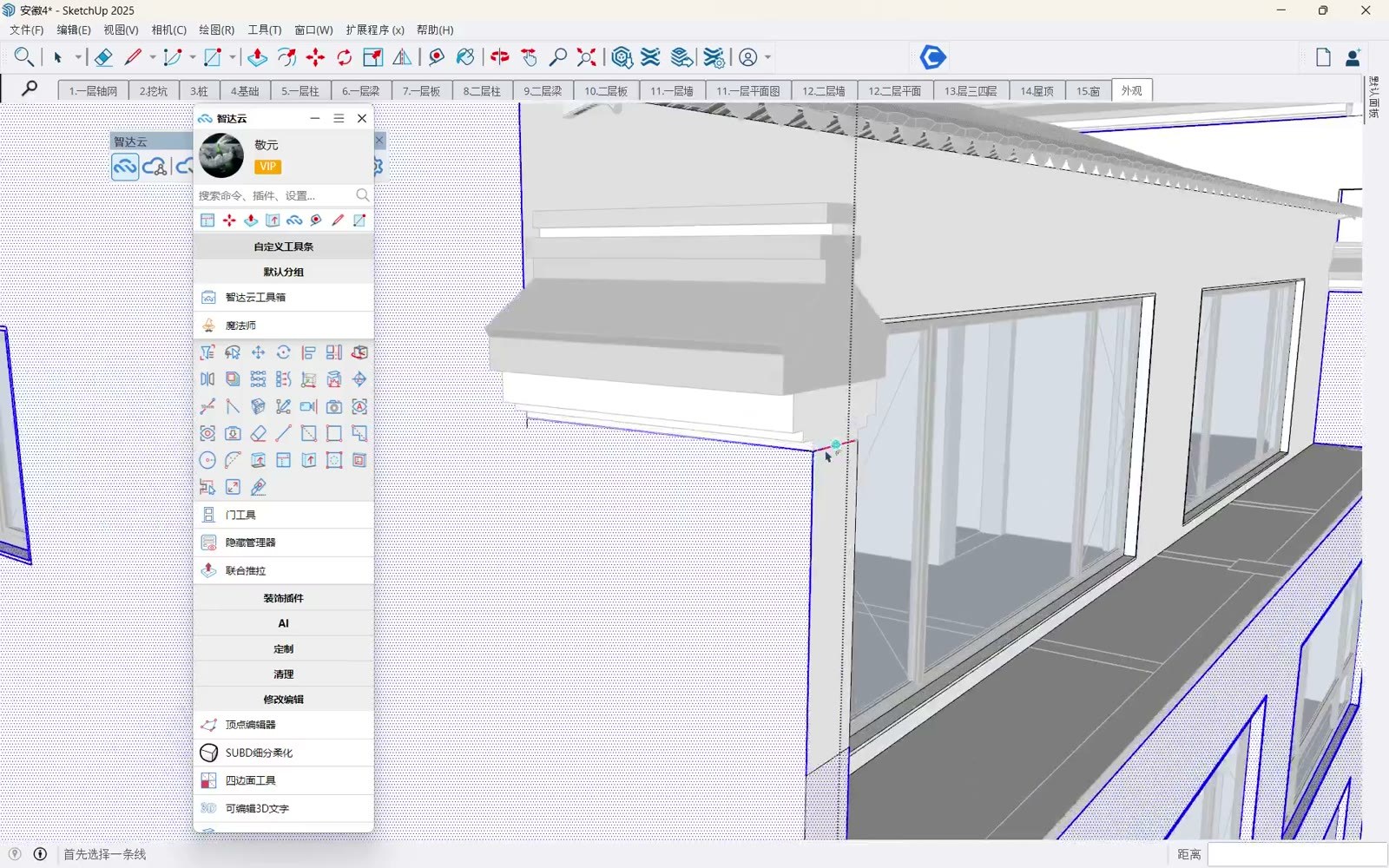Viewport: 1389px width, 868px height.
Task: Select the Orbit tool in the main toolbar
Action: [499, 57]
